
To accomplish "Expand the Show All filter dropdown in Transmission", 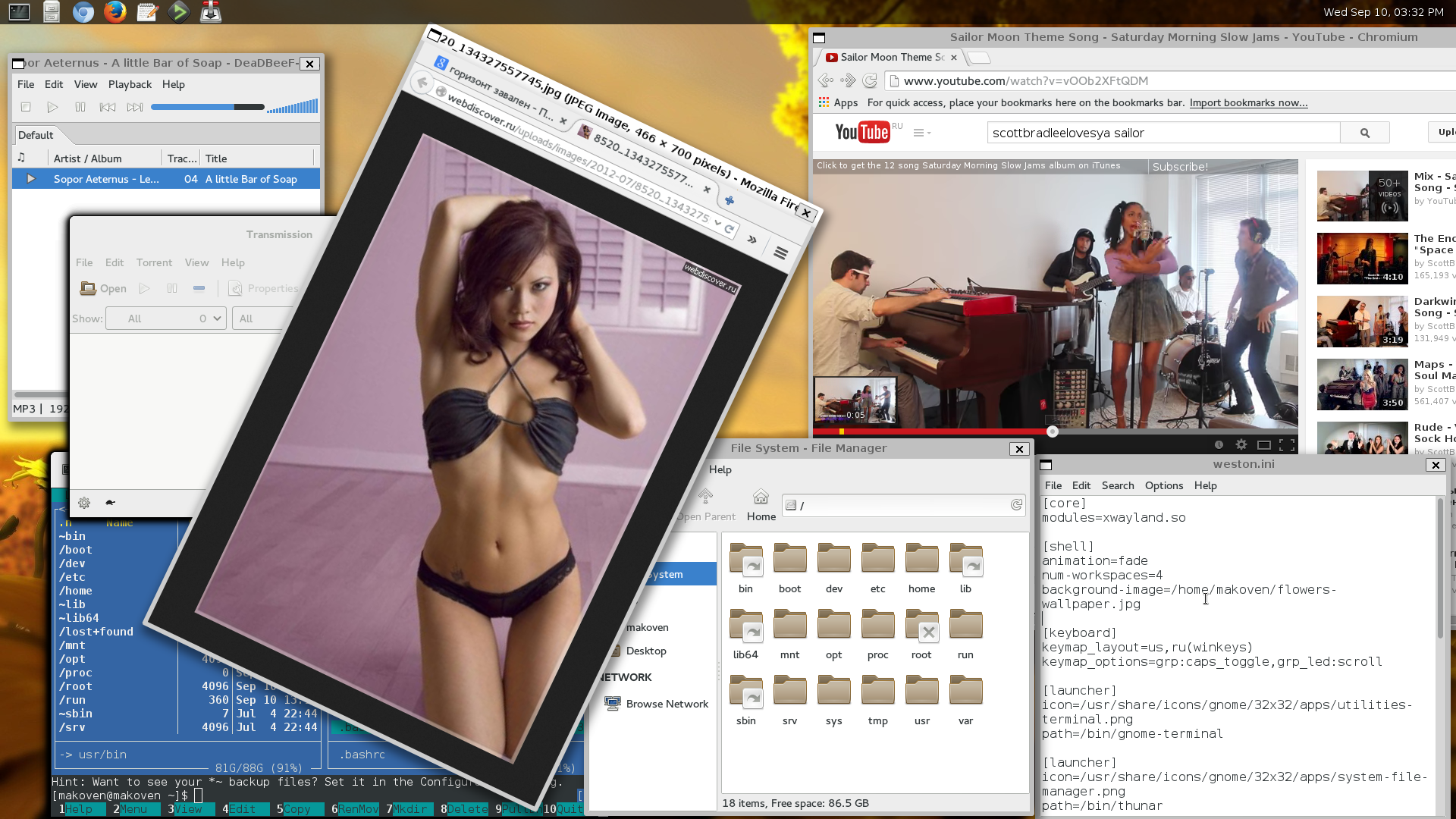I will (x=166, y=318).
